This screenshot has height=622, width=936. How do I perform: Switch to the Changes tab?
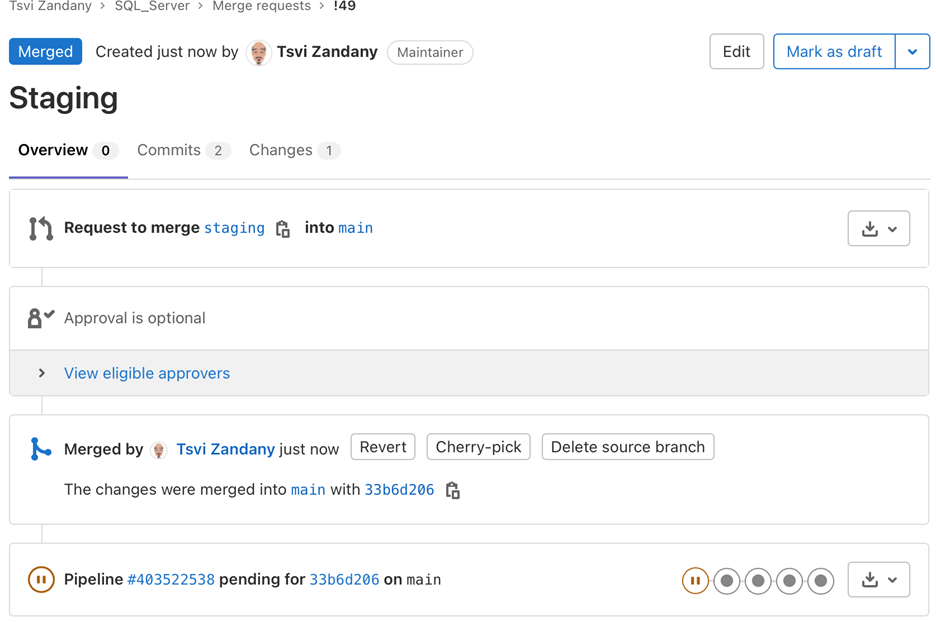(x=294, y=150)
